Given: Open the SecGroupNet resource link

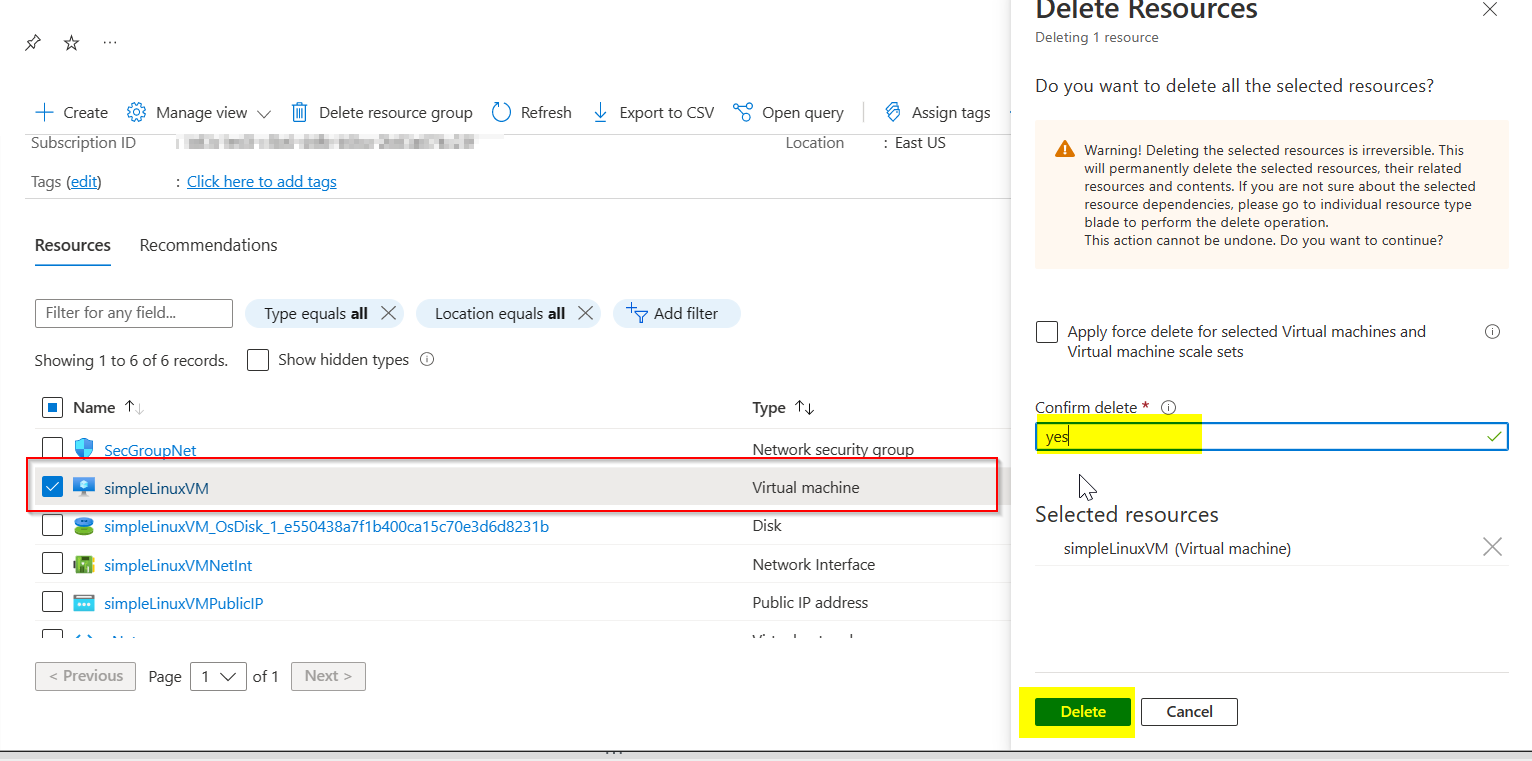Looking at the screenshot, I should coord(150,450).
